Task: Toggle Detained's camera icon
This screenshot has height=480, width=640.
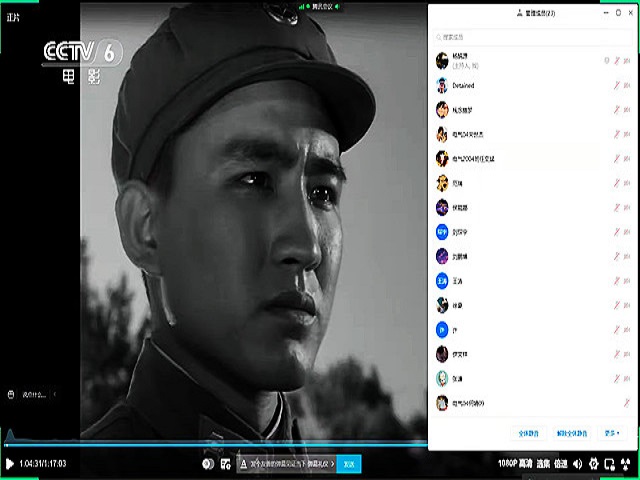Action: [627, 85]
